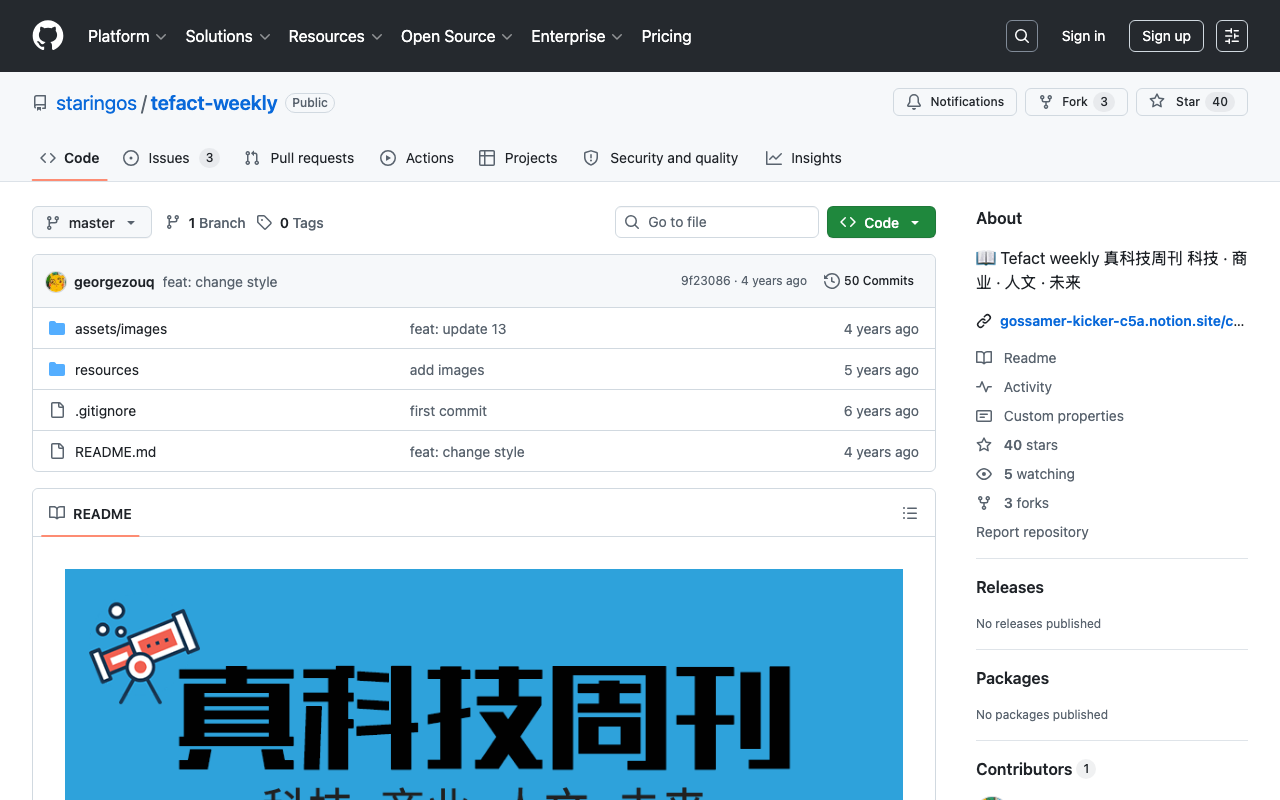This screenshot has width=1280, height=800.
Task: Open the appearance settings sliders icon
Action: [x=1232, y=36]
